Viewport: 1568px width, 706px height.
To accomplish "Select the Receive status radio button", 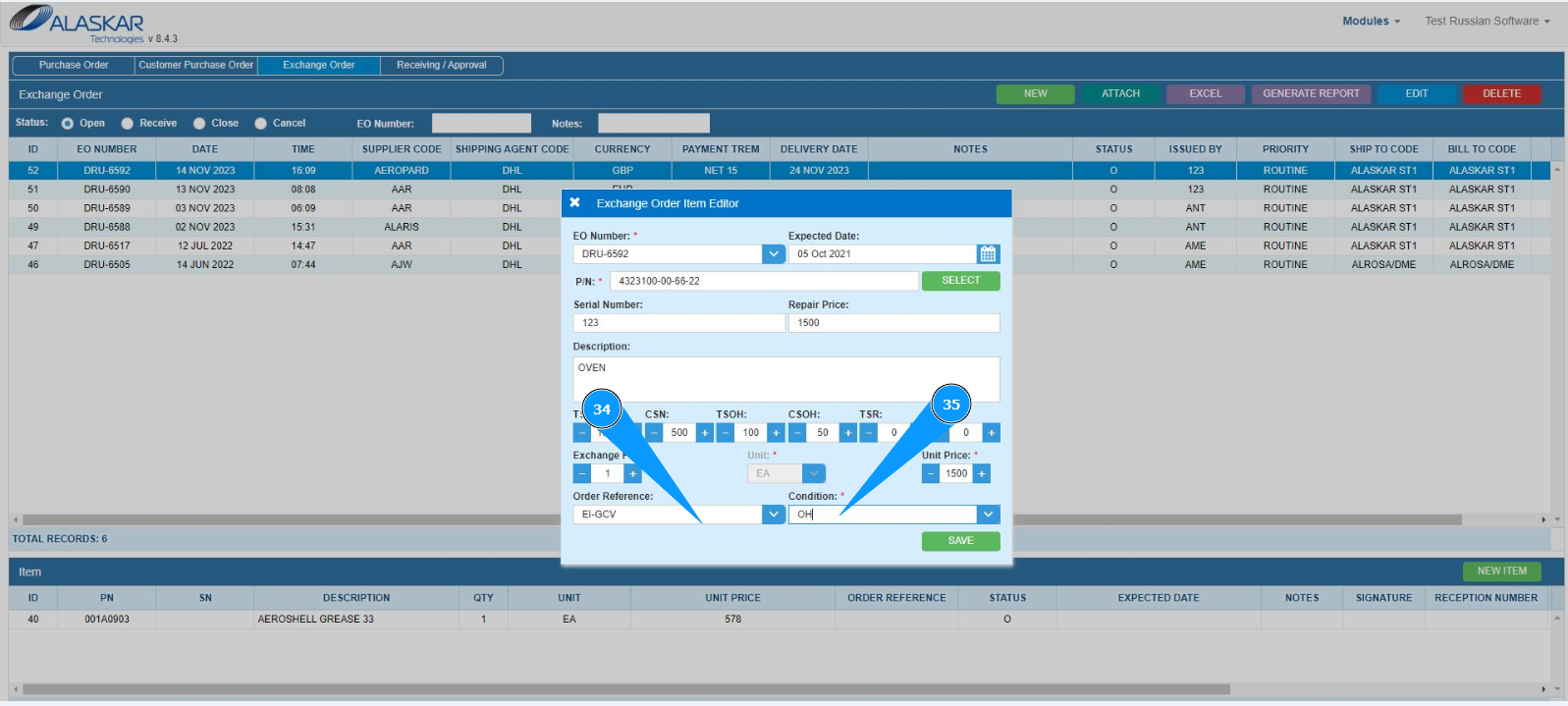I will [127, 124].
